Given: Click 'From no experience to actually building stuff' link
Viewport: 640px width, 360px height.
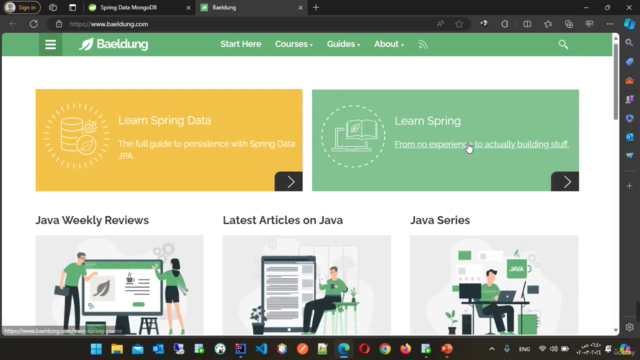Looking at the screenshot, I should point(482,144).
